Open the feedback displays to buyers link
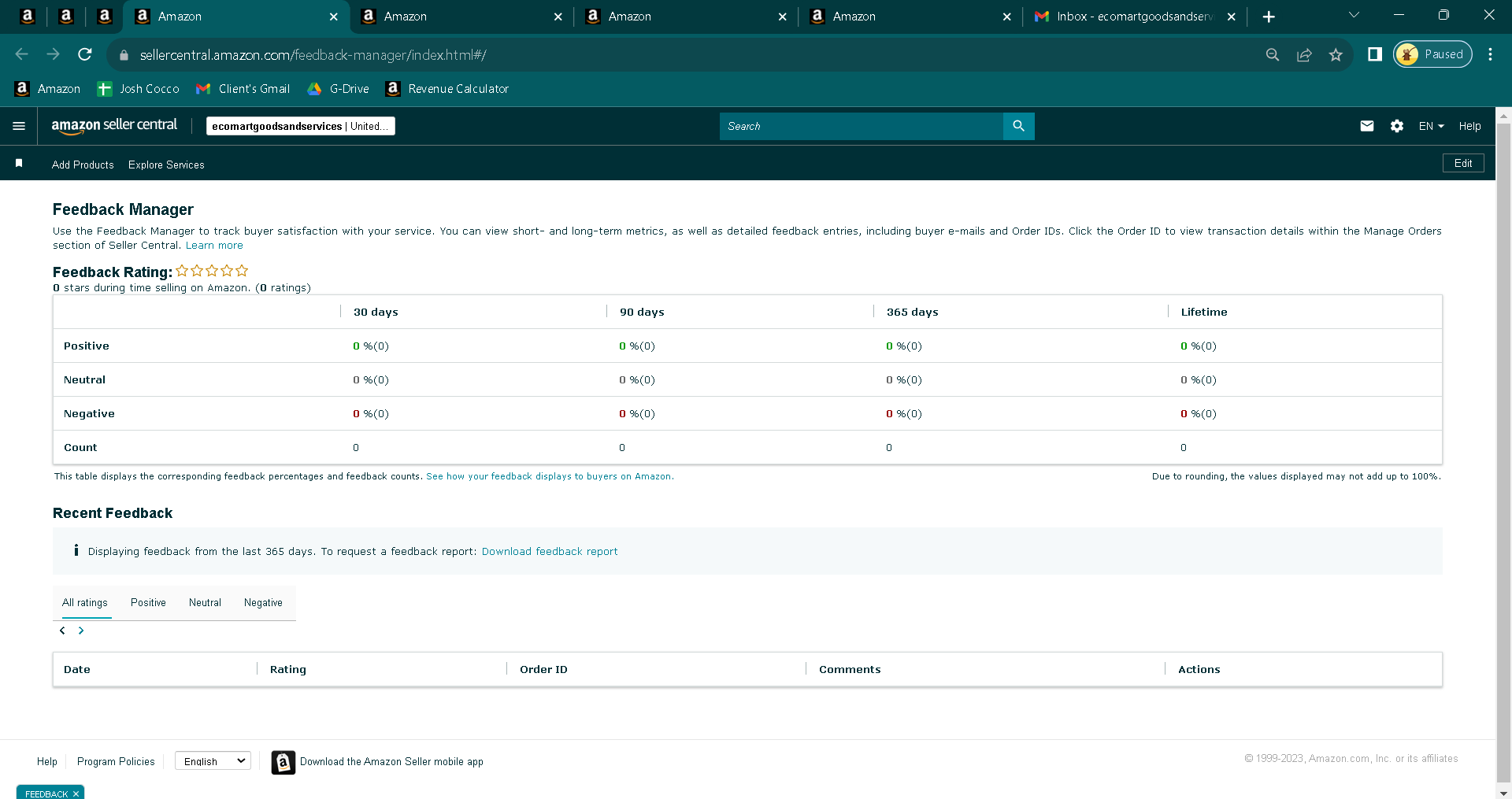1512x799 pixels. [550, 476]
